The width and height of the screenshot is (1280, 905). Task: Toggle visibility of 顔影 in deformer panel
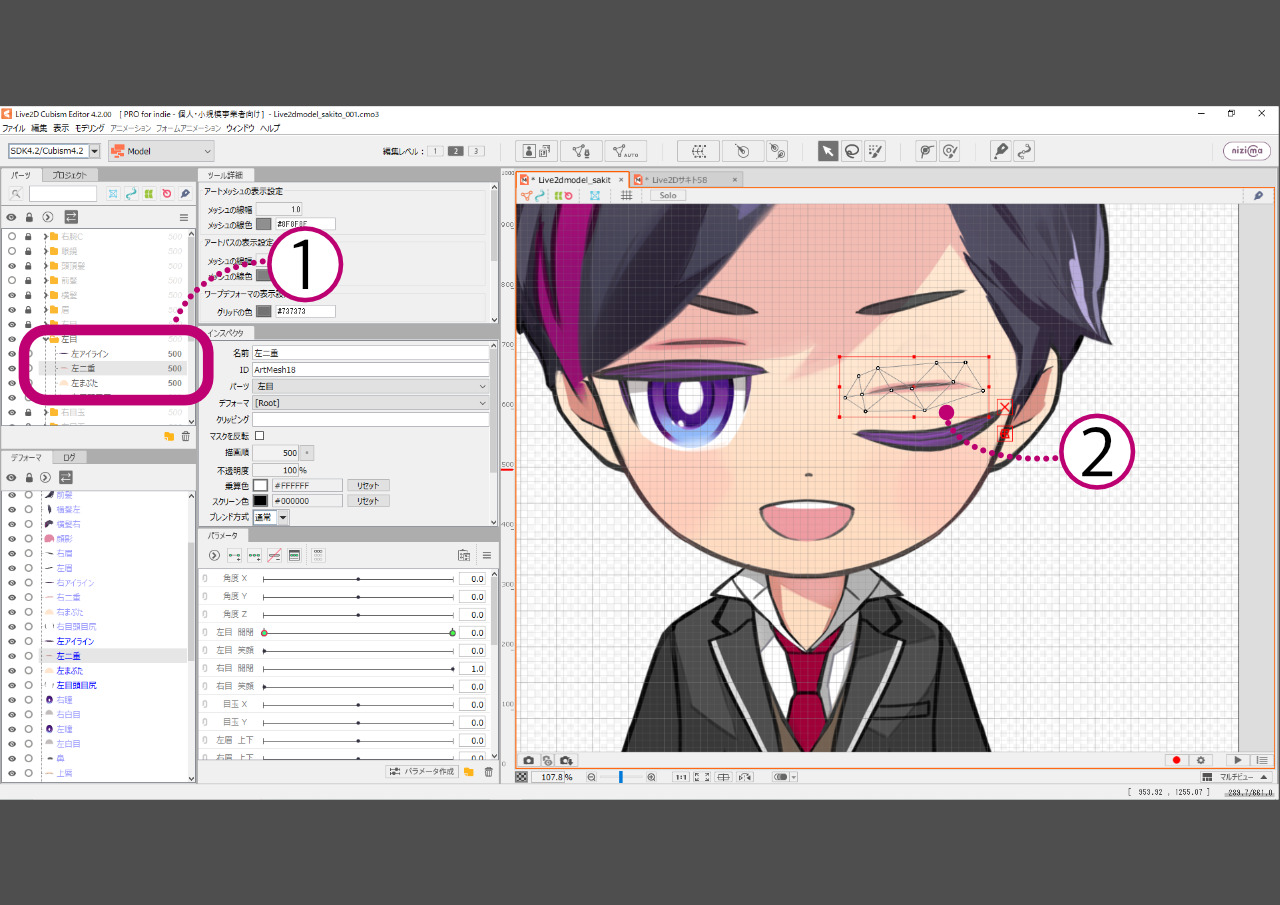[12, 538]
